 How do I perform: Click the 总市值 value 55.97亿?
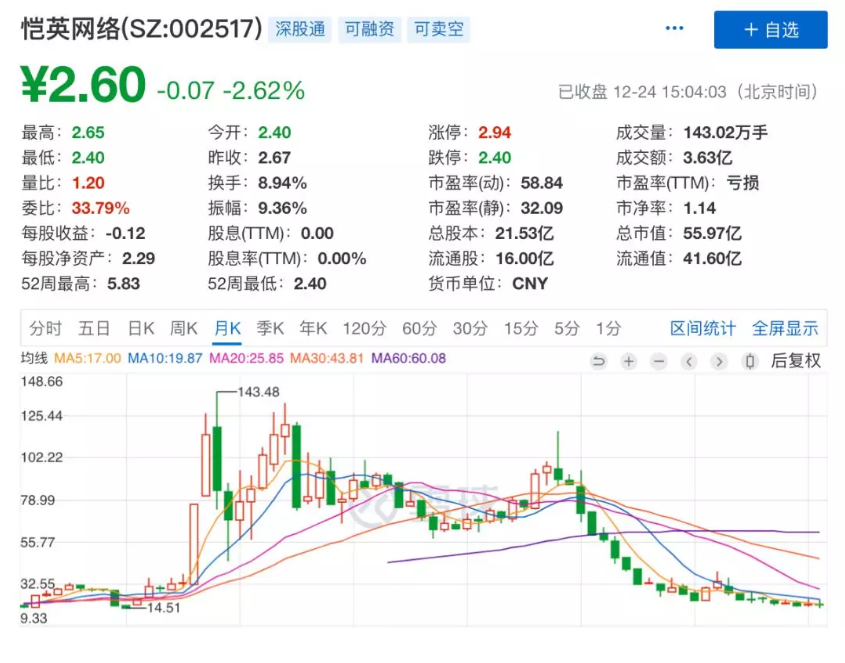712,233
